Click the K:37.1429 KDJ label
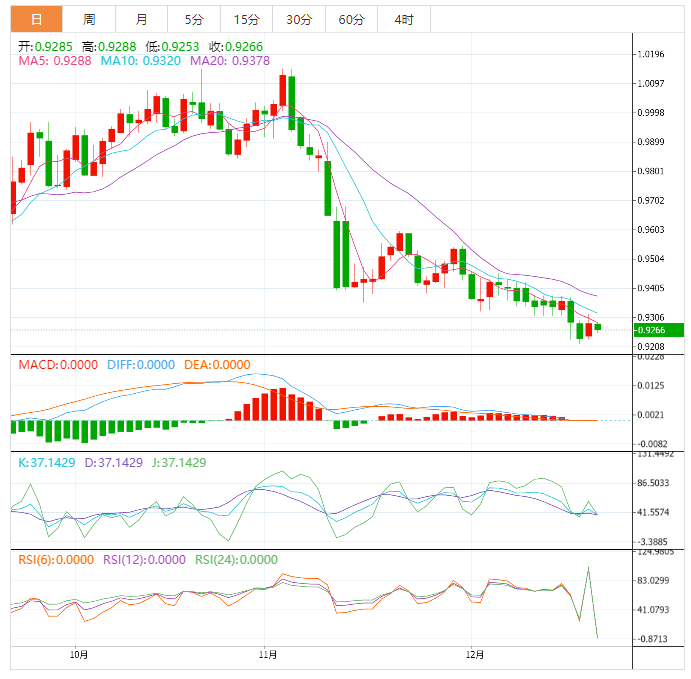Image resolution: width=691 pixels, height=679 pixels. [47, 463]
